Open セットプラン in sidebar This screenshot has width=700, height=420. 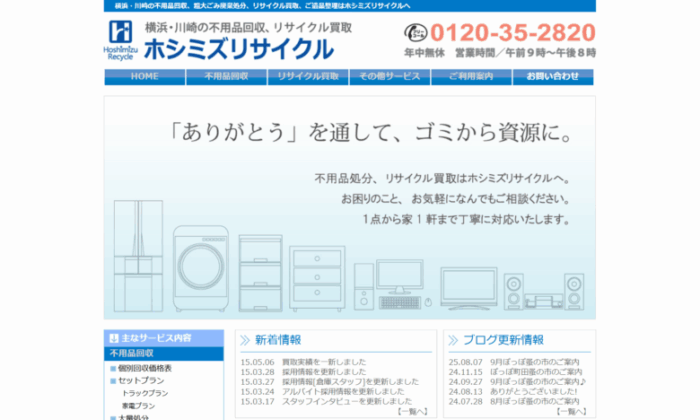pos(141,381)
